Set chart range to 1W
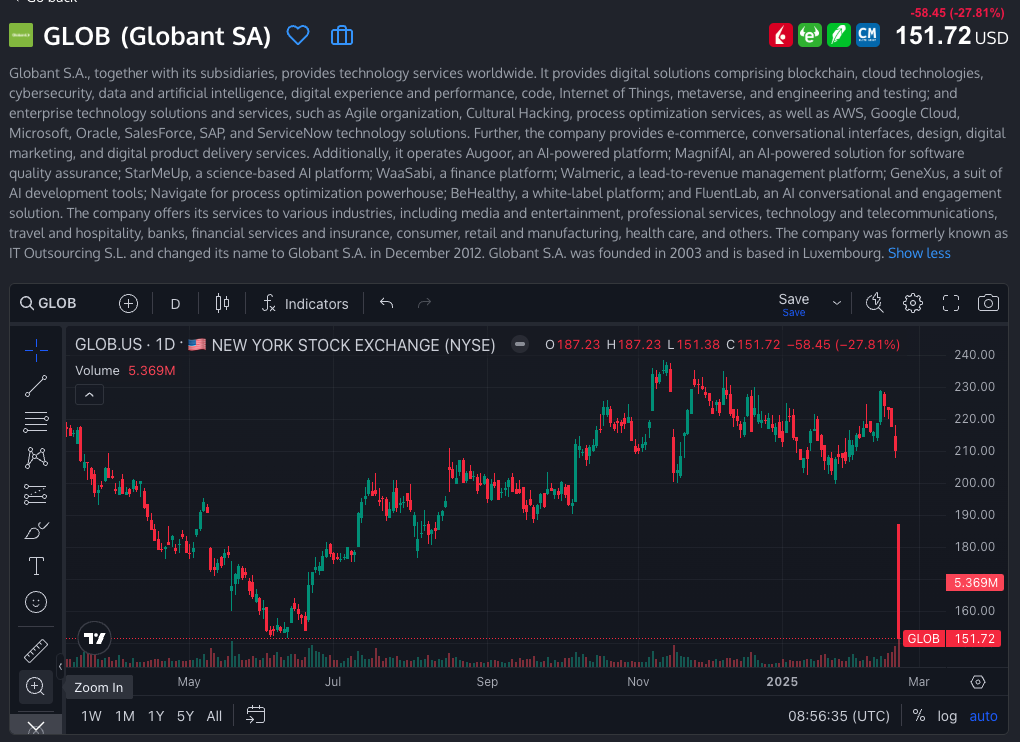The image size is (1020, 742). tap(91, 716)
